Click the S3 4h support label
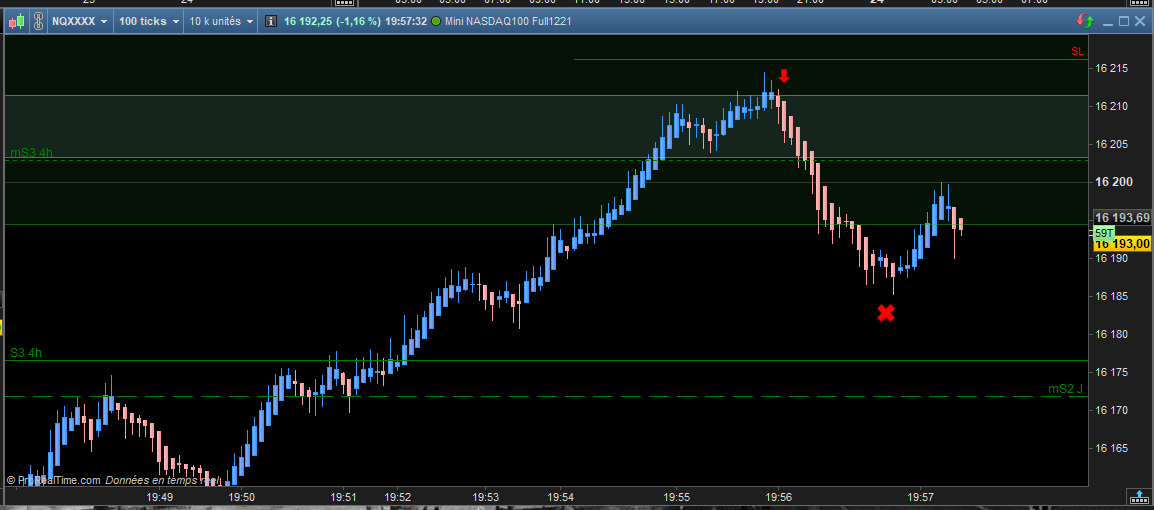Image resolution: width=1154 pixels, height=510 pixels. click(26, 353)
